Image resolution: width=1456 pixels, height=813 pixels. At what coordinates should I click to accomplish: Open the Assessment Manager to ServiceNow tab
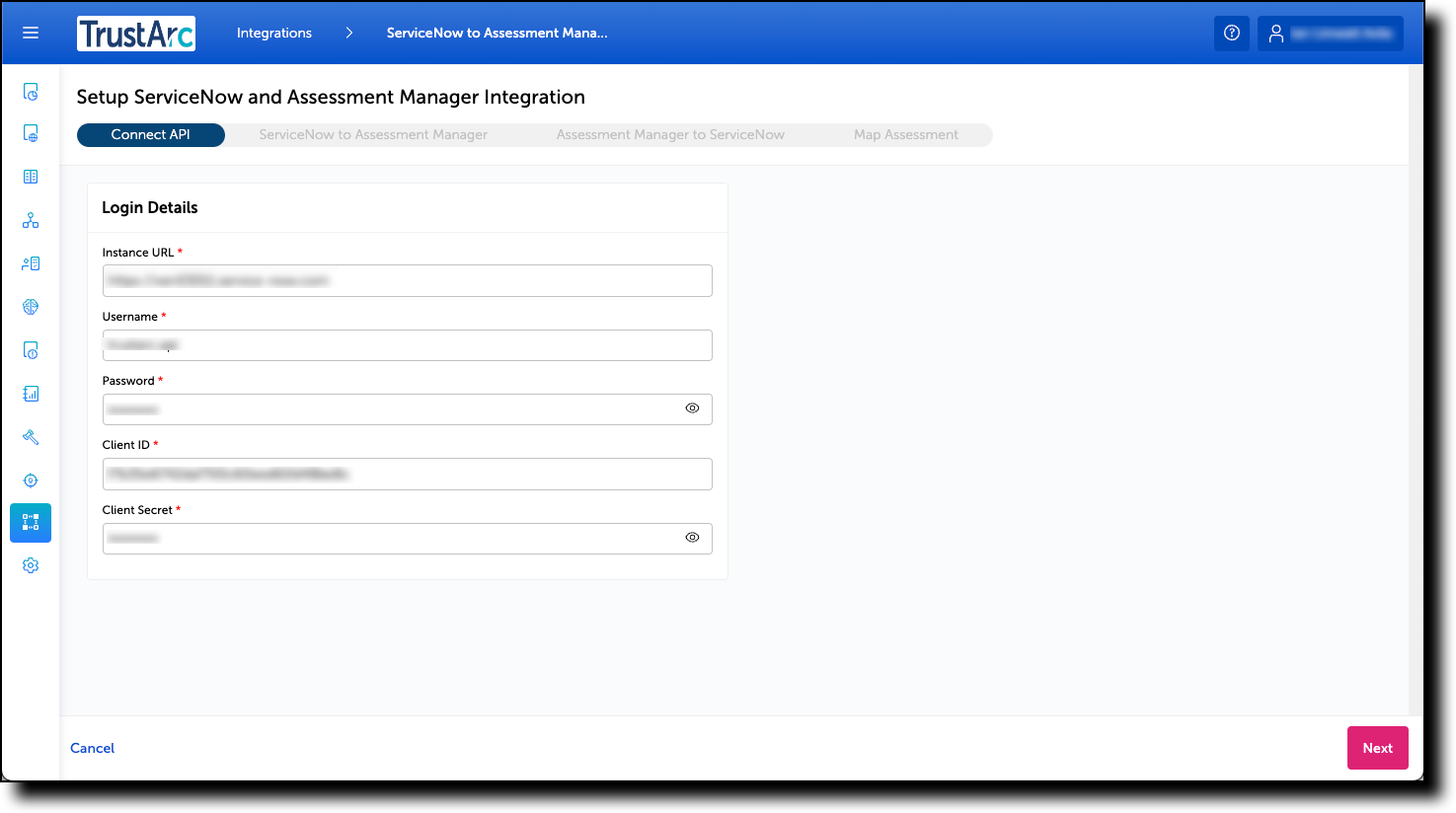tap(669, 134)
